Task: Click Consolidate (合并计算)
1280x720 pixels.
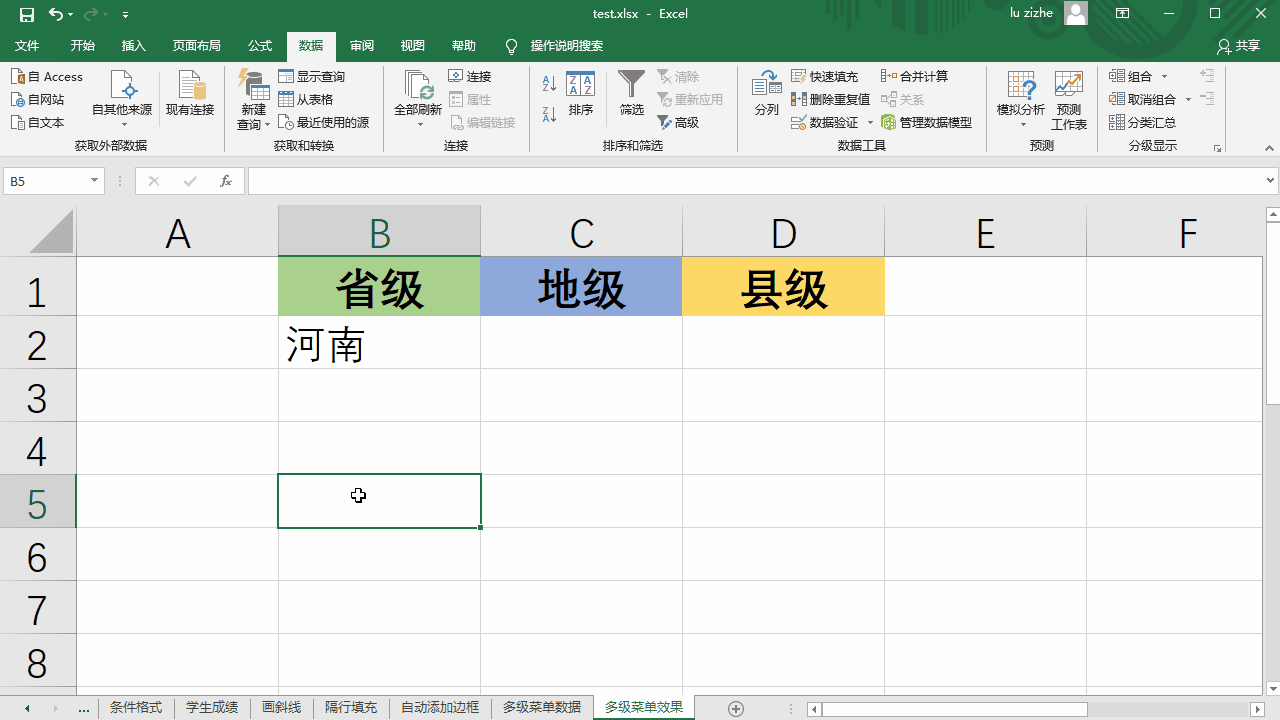Action: (x=915, y=76)
